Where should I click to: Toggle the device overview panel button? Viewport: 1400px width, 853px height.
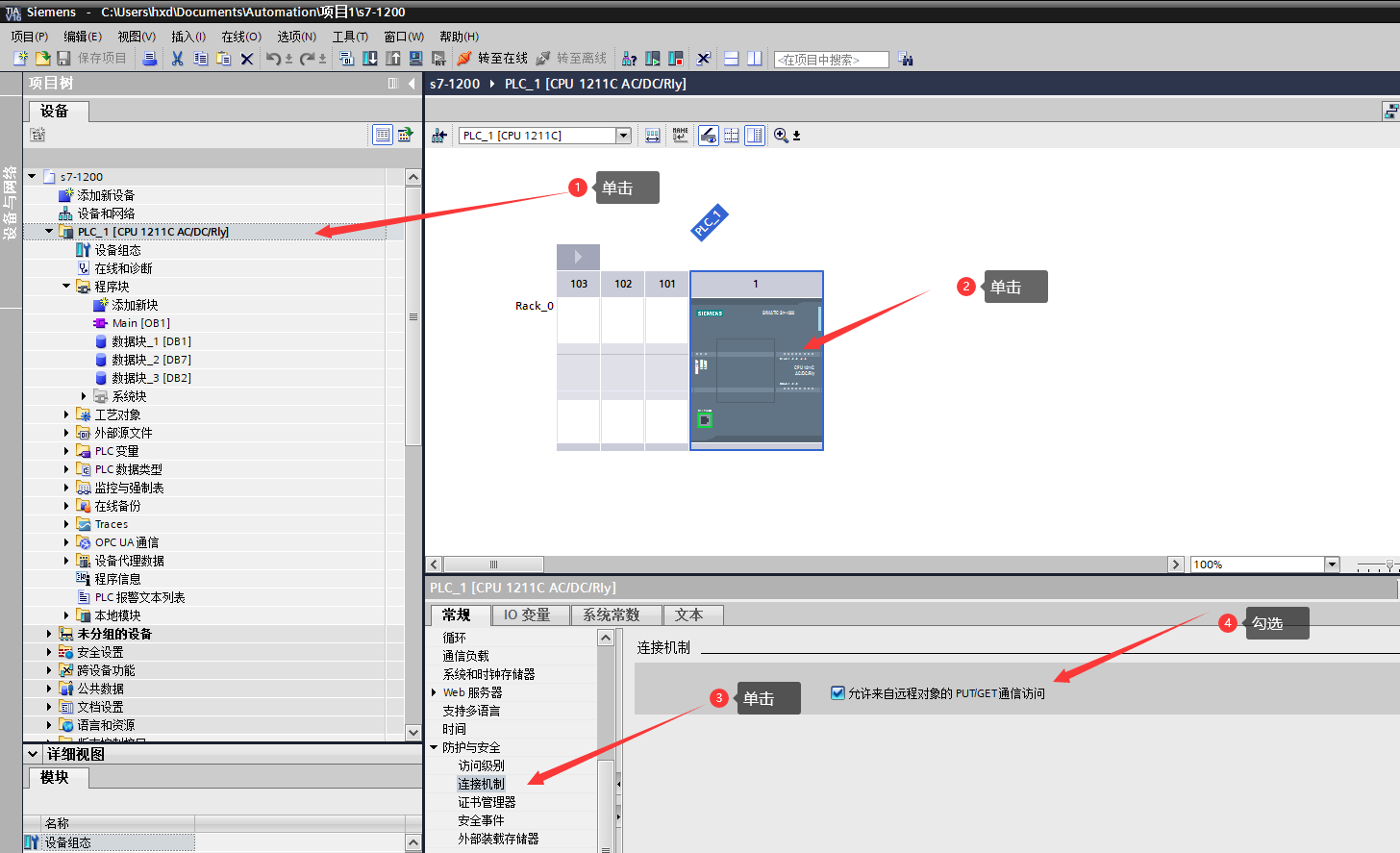click(755, 136)
